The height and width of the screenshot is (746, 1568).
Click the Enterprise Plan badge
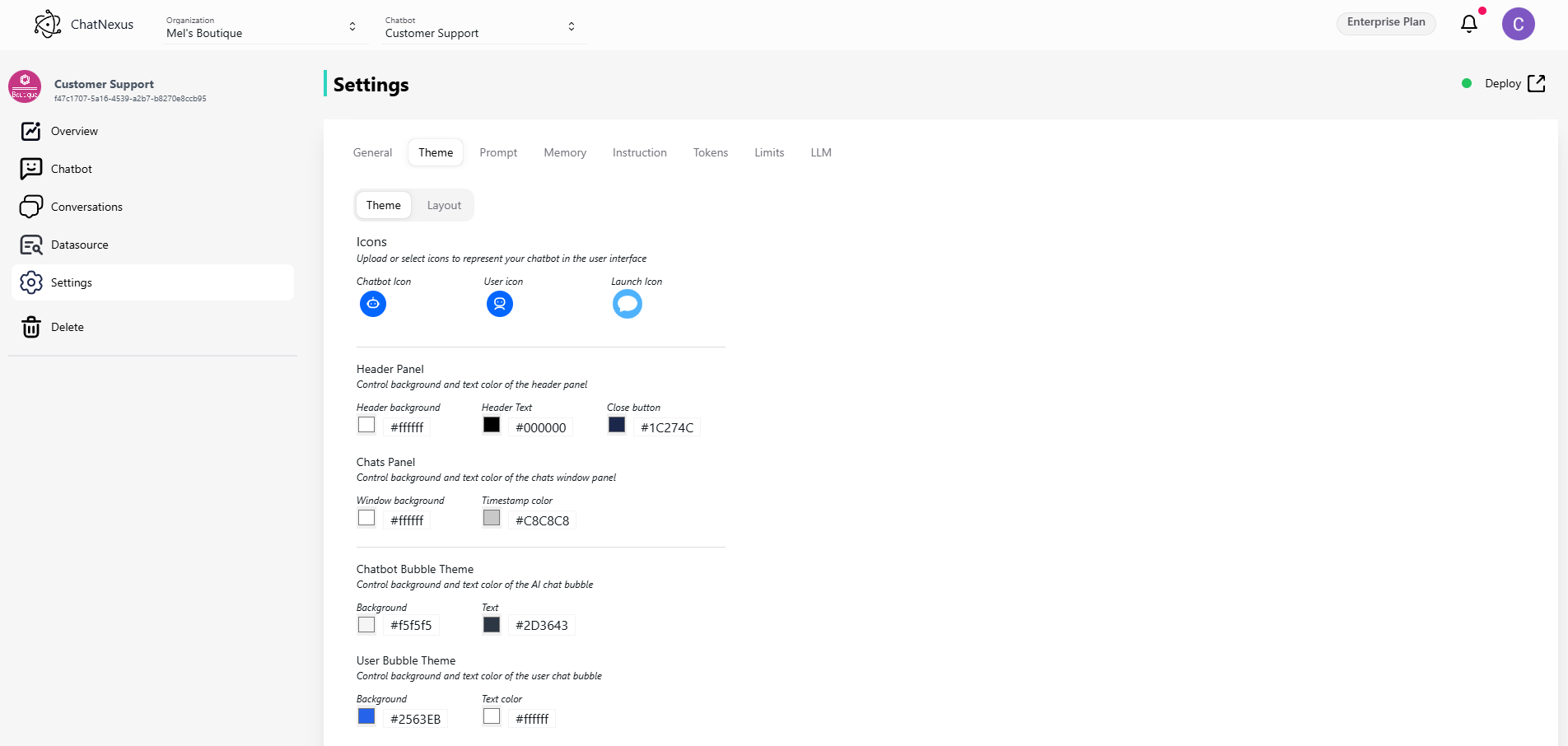[x=1386, y=23]
